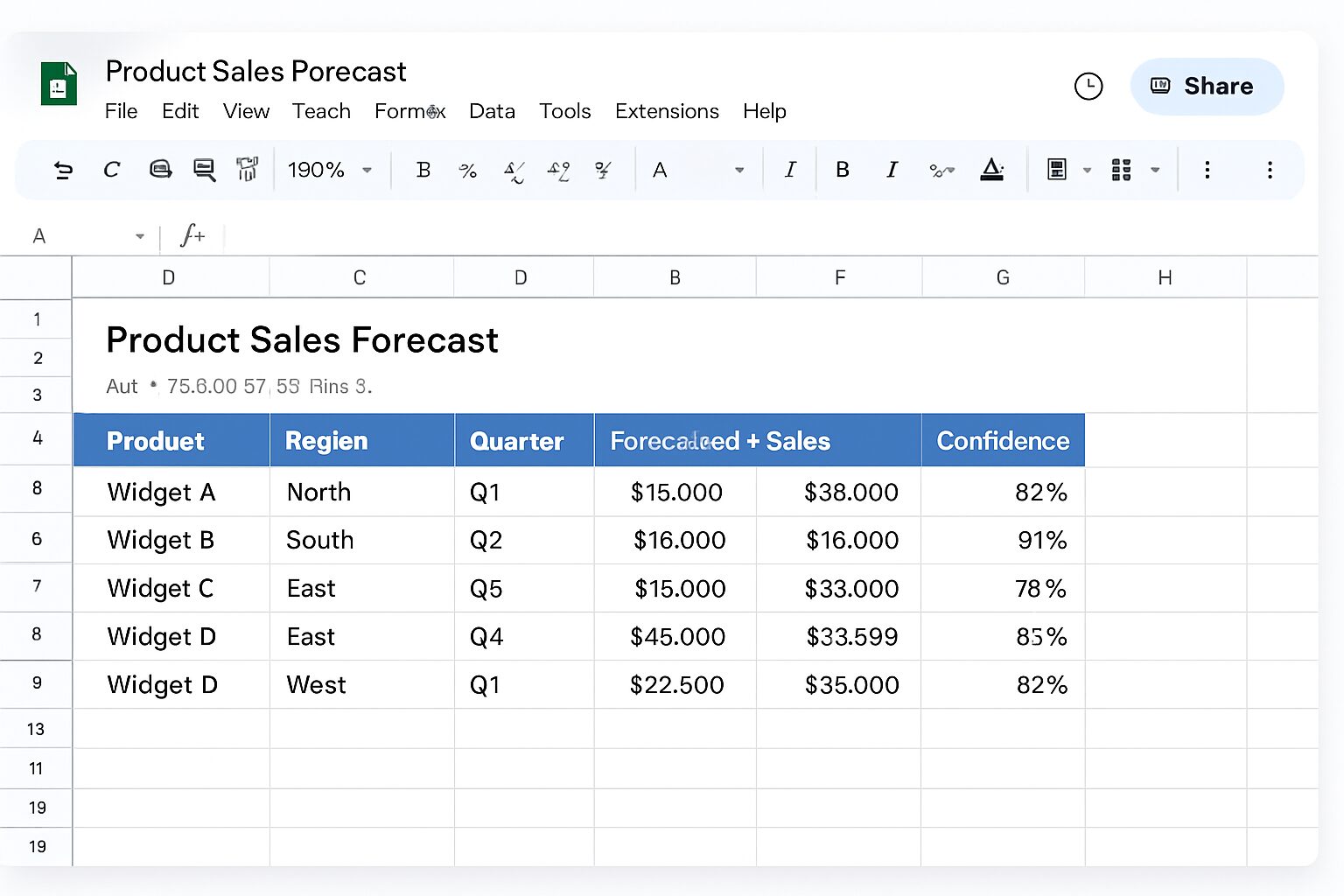Select row header 13
The image size is (1344, 896).
(x=36, y=729)
